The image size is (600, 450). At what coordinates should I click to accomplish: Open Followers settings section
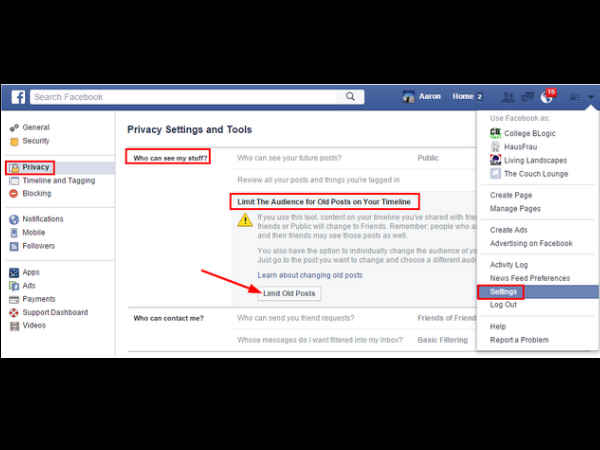[x=39, y=246]
